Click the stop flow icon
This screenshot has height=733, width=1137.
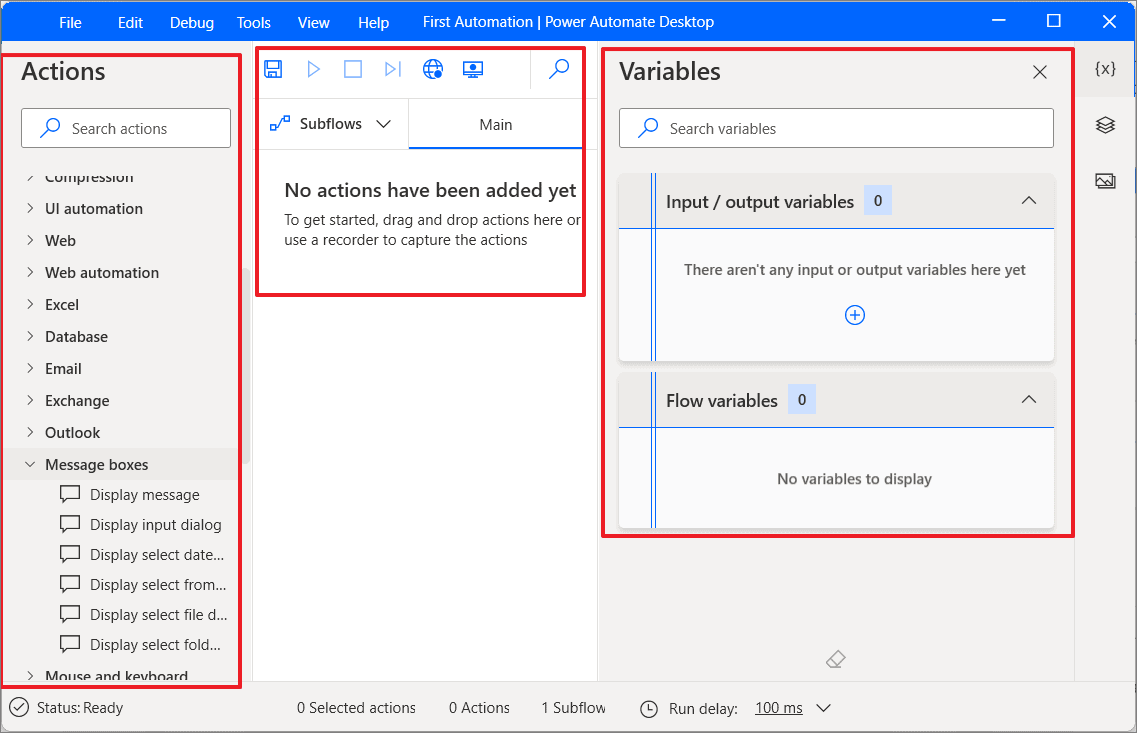coord(352,68)
